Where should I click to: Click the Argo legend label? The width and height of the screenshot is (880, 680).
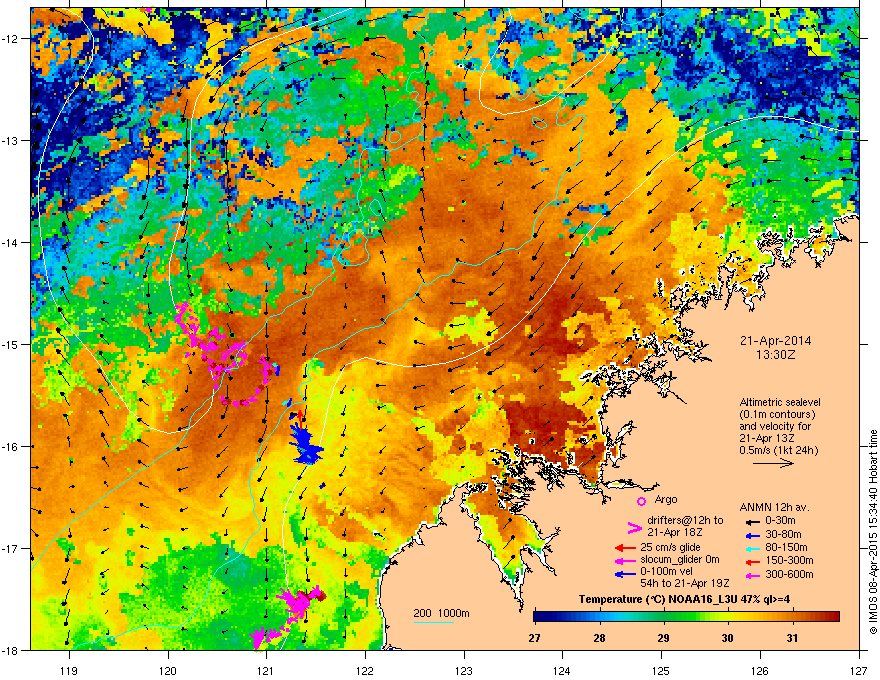666,499
